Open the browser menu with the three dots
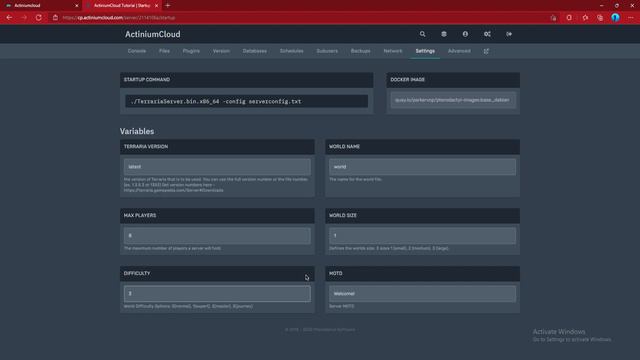The height and width of the screenshot is (360, 640). [631, 18]
